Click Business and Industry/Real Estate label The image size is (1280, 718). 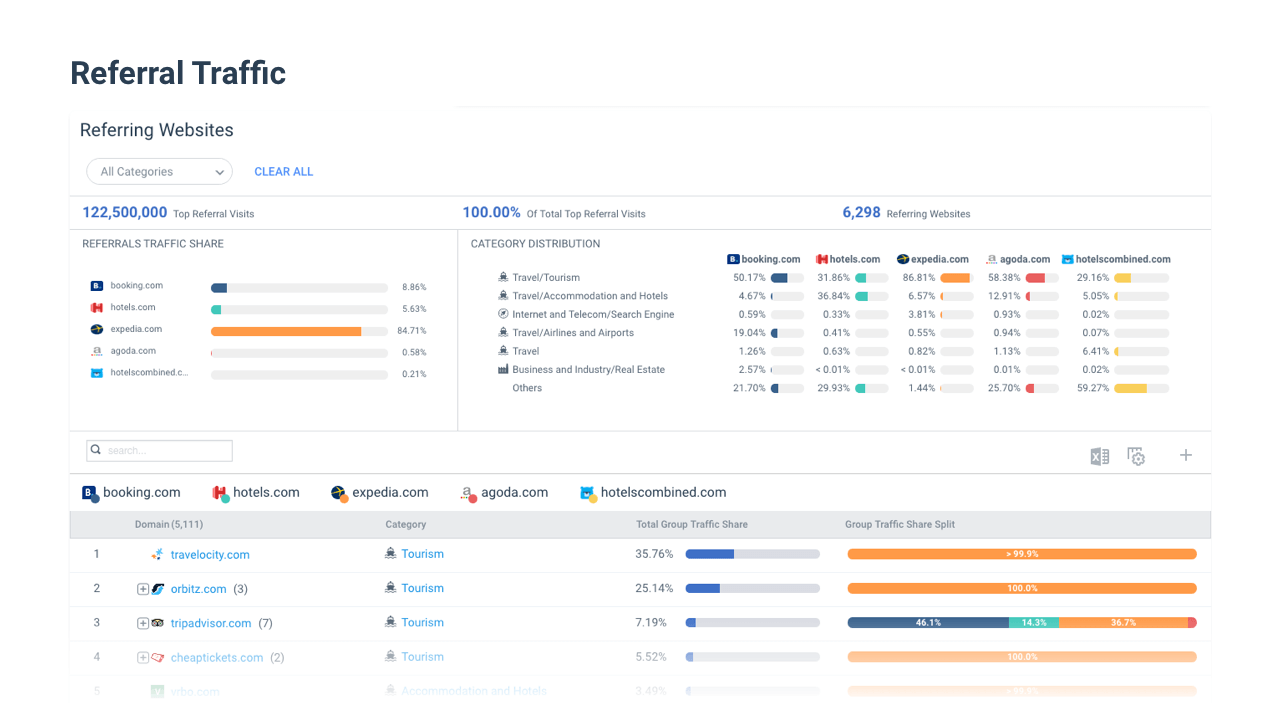click(x=588, y=370)
